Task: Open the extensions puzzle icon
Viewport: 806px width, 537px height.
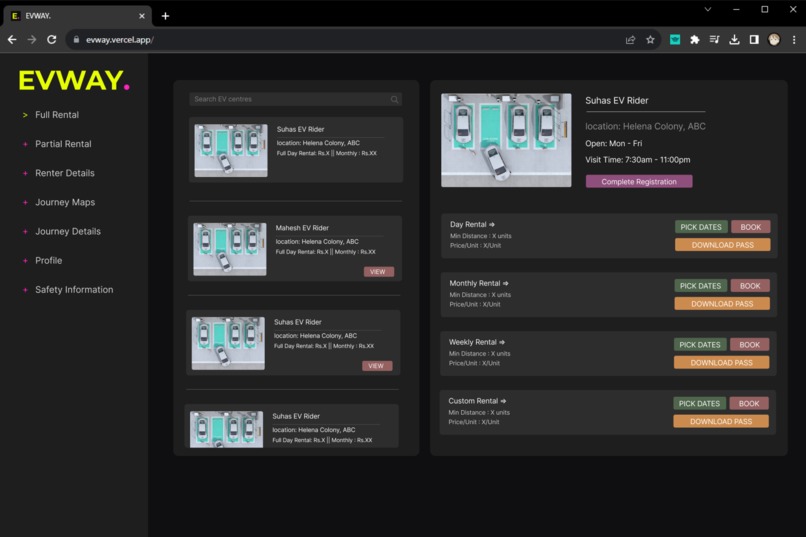Action: (694, 40)
